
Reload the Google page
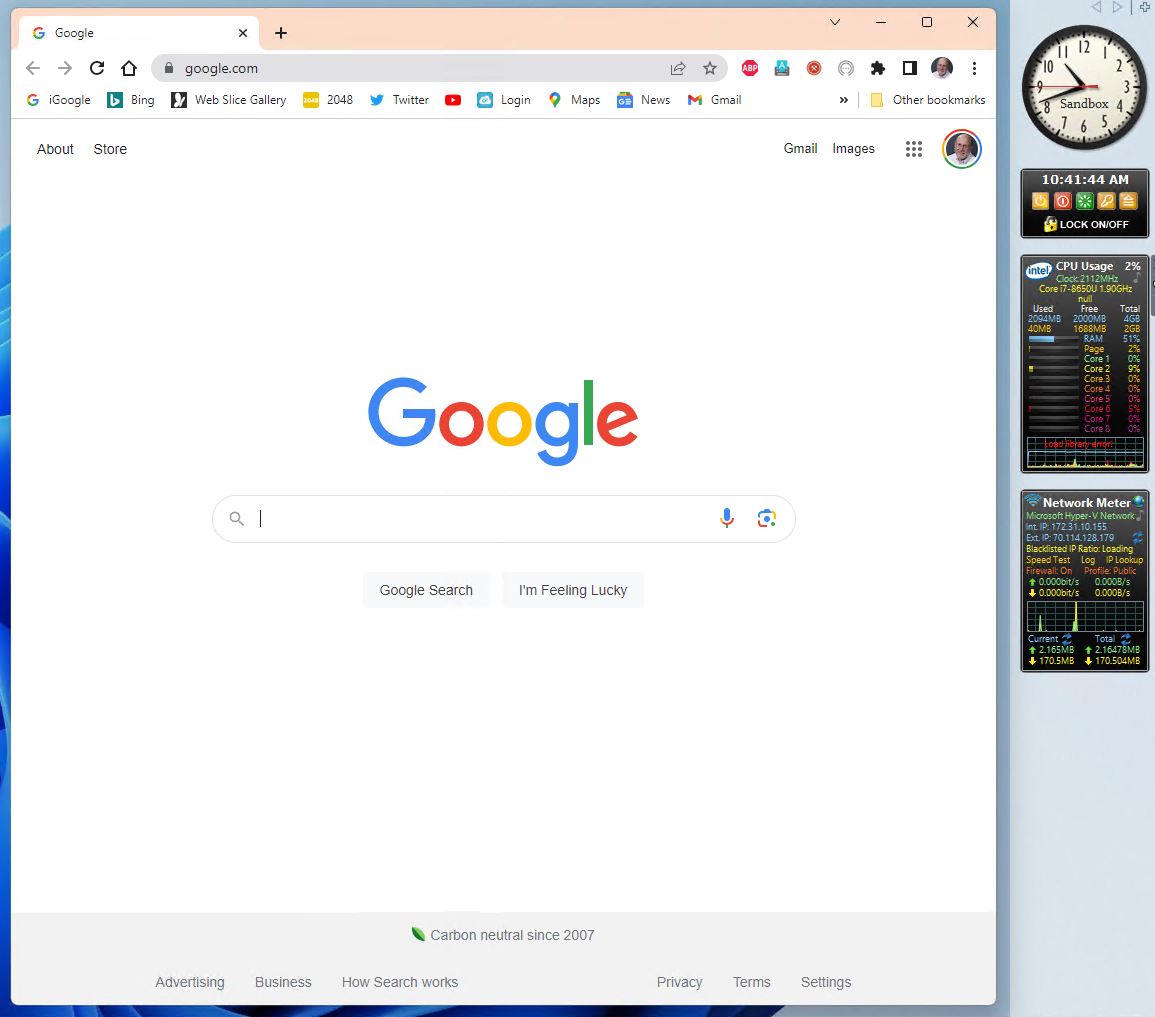click(96, 68)
